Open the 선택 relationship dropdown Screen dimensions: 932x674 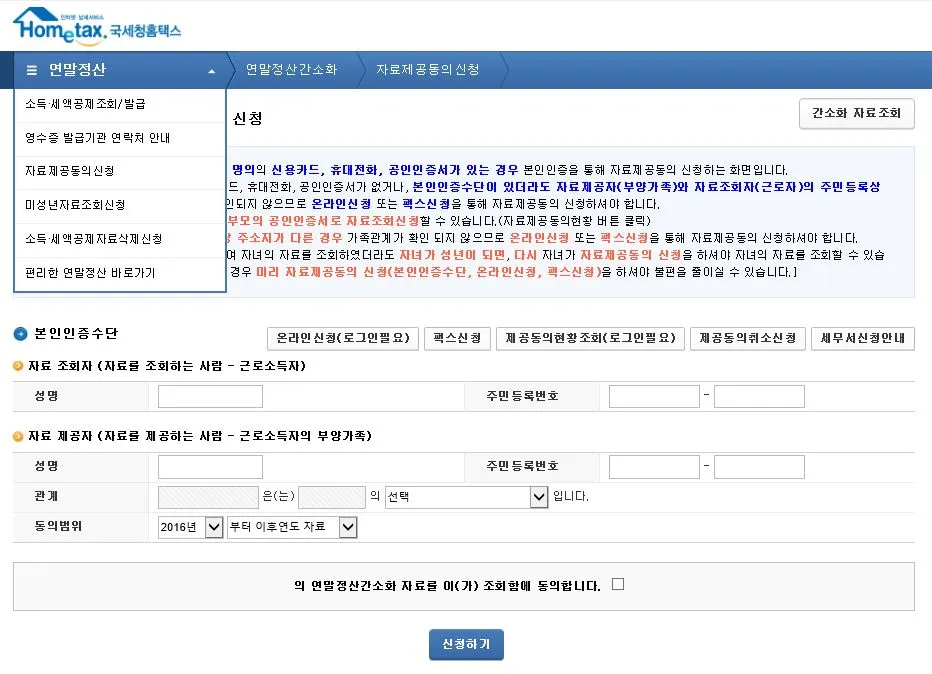click(467, 497)
